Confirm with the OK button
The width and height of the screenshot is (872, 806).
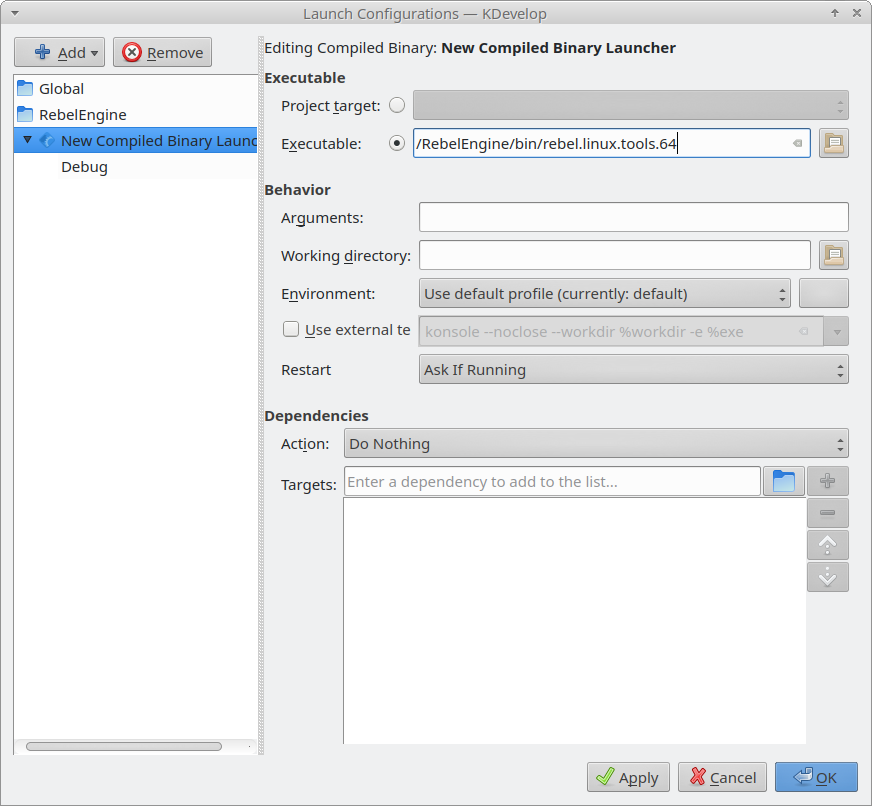(x=816, y=777)
